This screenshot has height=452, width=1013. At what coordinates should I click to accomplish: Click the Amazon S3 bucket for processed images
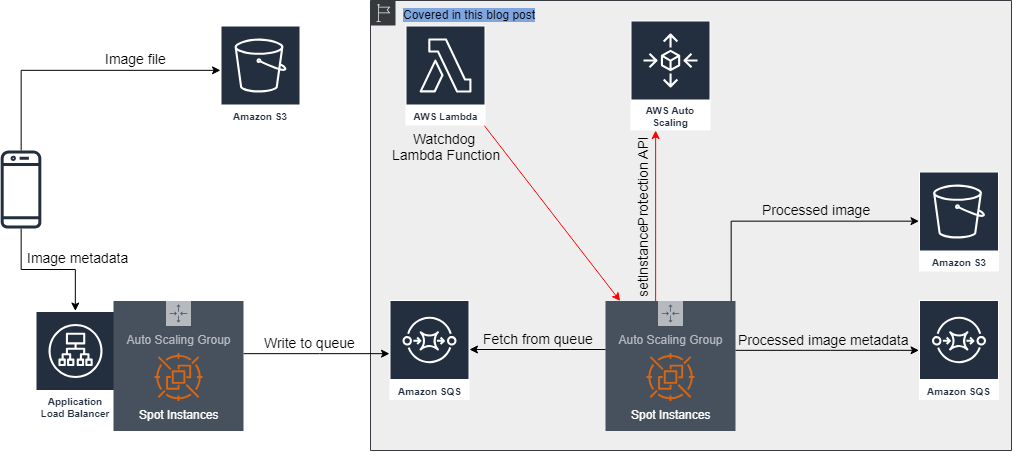(x=959, y=213)
